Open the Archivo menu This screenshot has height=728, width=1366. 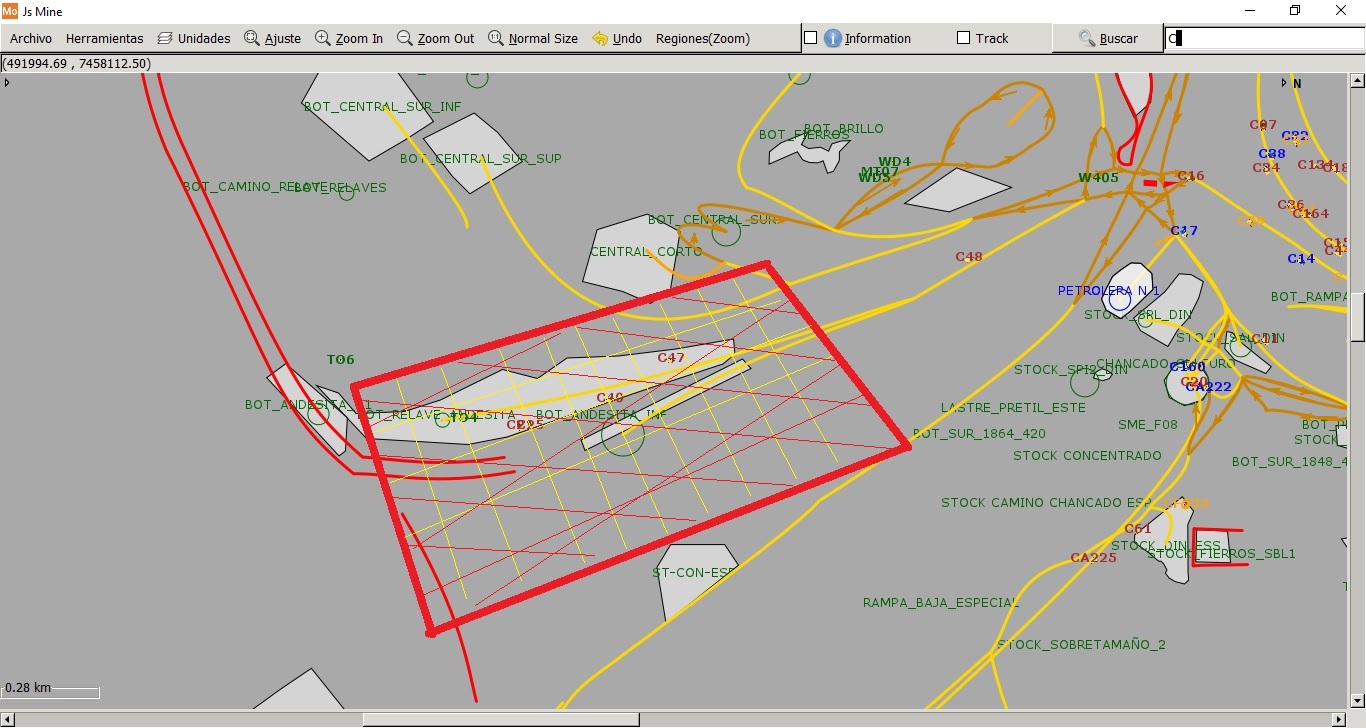pos(31,38)
